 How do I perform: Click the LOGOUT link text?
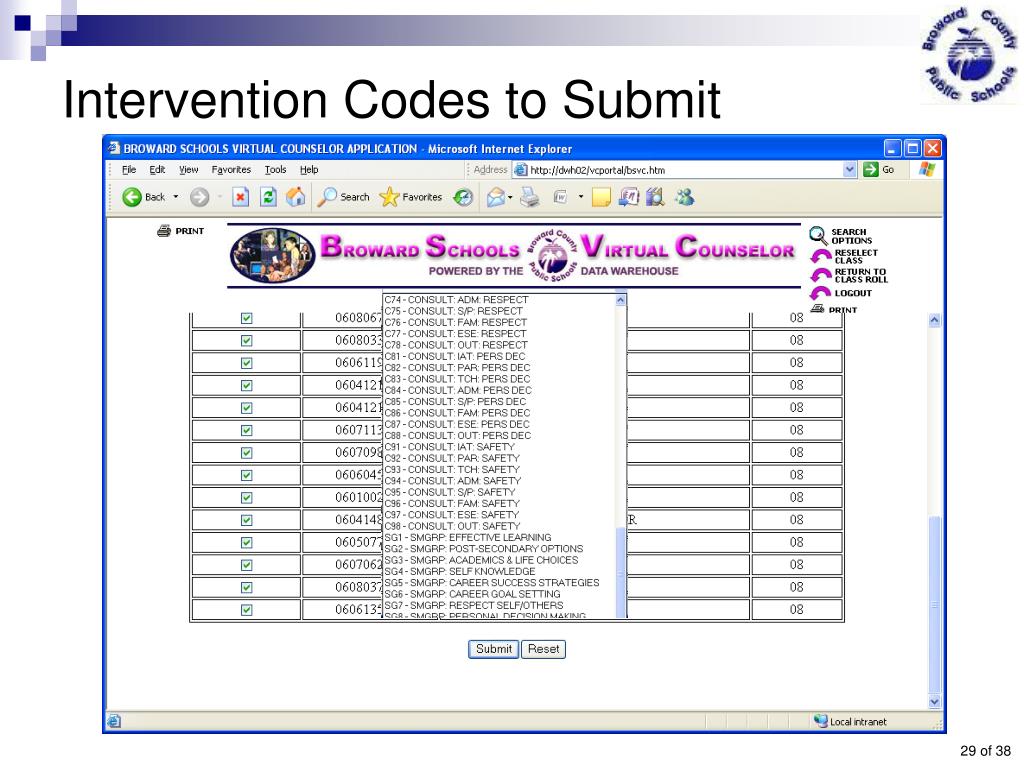point(853,293)
